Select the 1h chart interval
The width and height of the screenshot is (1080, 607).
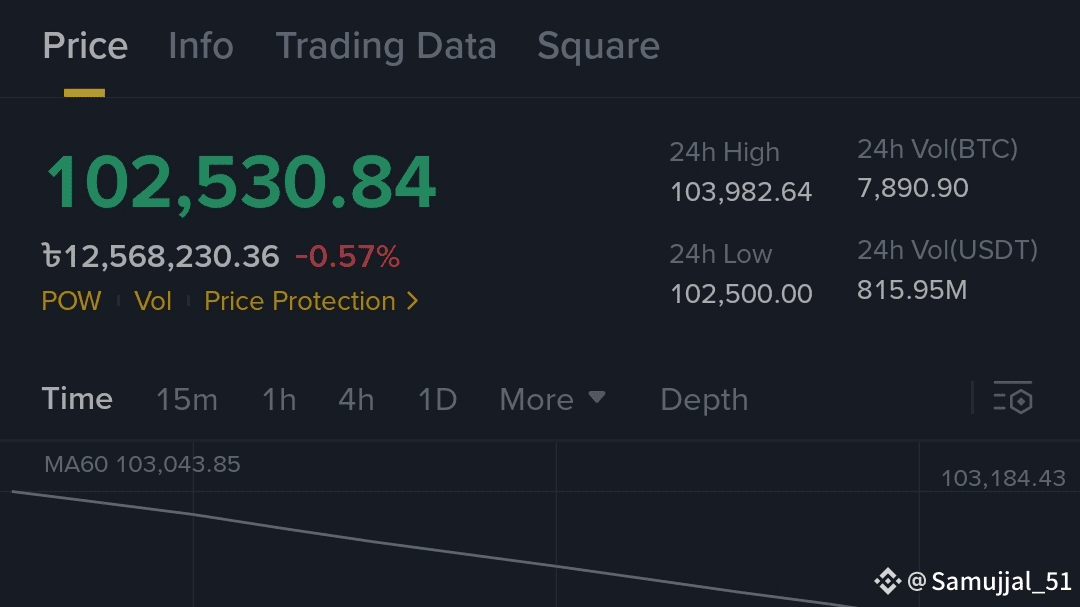click(279, 400)
